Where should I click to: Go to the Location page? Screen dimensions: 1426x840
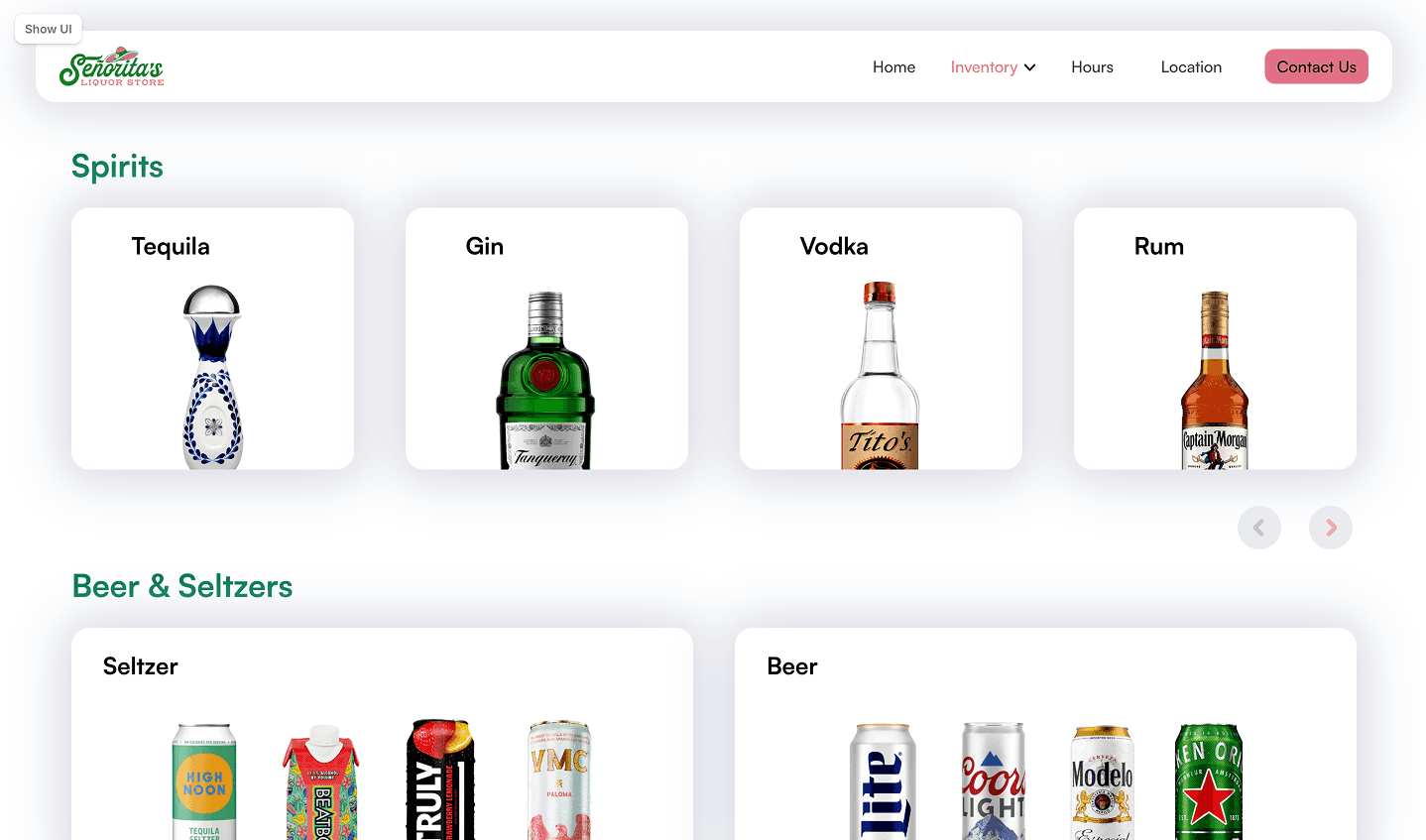(x=1191, y=66)
